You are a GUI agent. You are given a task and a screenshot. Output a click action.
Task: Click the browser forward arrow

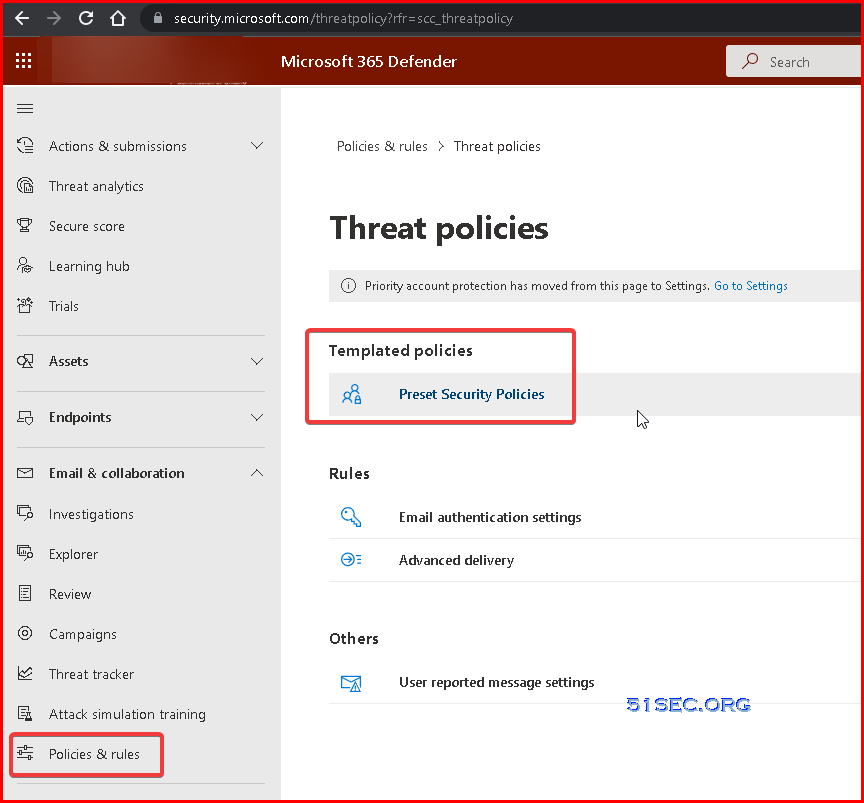pyautogui.click(x=54, y=18)
